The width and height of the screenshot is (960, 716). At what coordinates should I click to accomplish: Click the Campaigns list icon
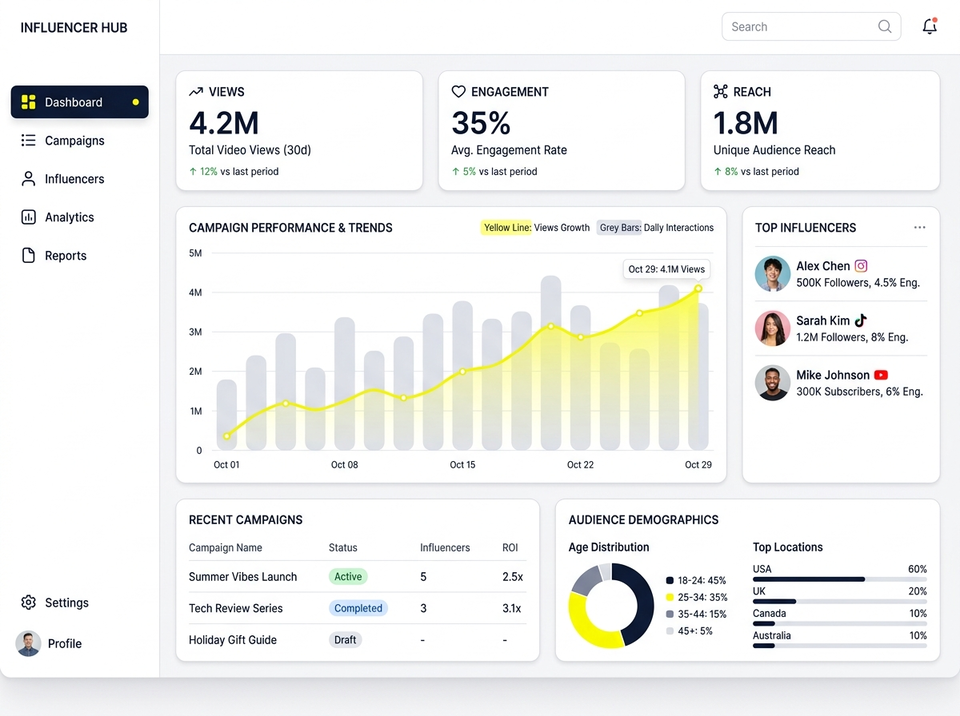point(28,140)
